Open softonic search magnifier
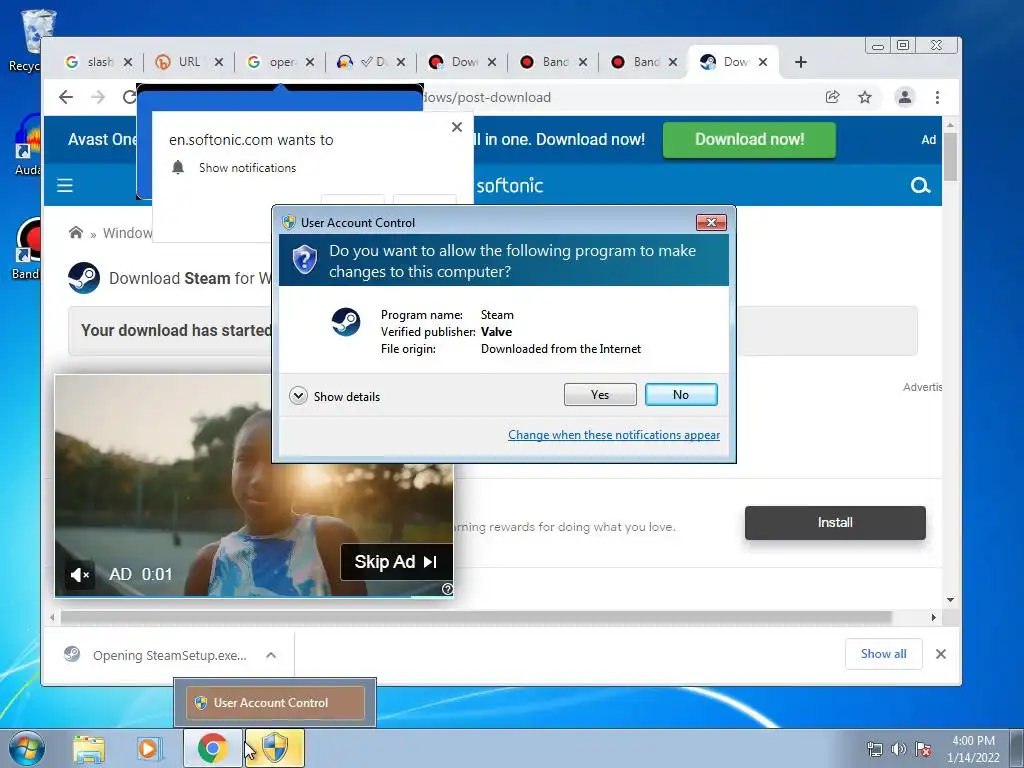 coord(920,185)
